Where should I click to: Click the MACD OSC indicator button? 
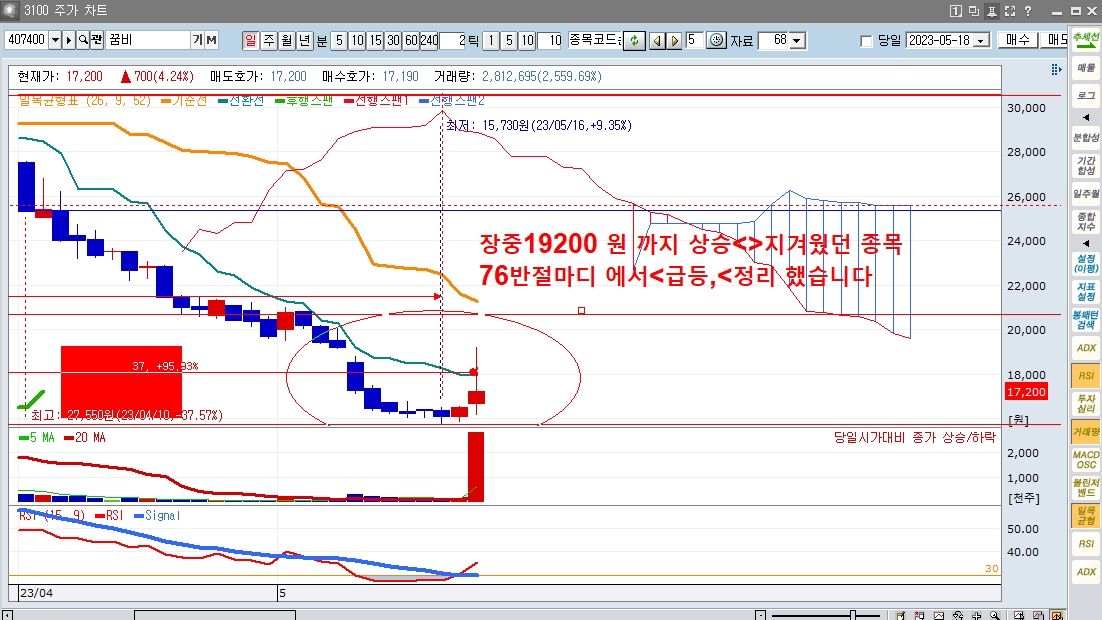pyautogui.click(x=1086, y=460)
